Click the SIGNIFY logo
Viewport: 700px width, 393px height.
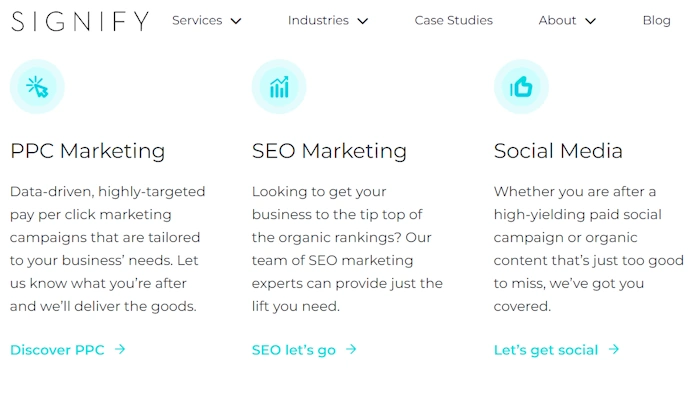[80, 21]
